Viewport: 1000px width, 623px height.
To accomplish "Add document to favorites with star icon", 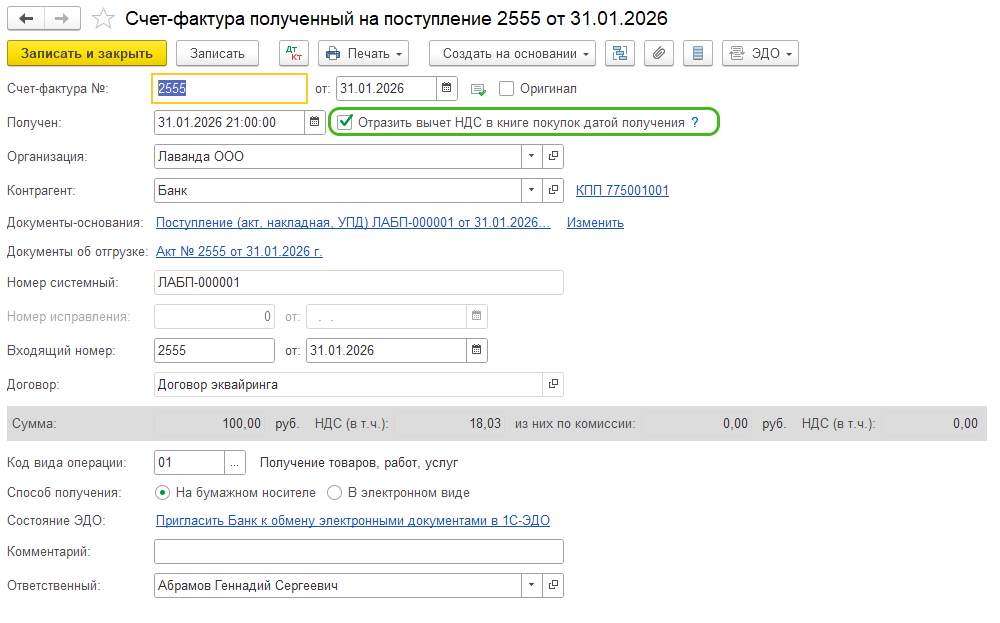I will click(x=102, y=19).
